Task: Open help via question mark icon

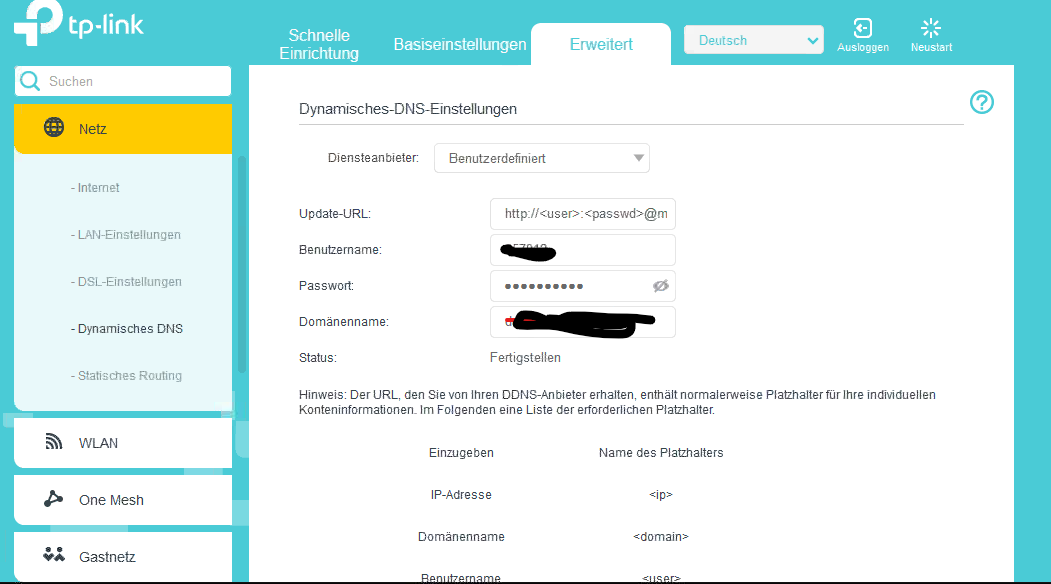Action: 982,102
